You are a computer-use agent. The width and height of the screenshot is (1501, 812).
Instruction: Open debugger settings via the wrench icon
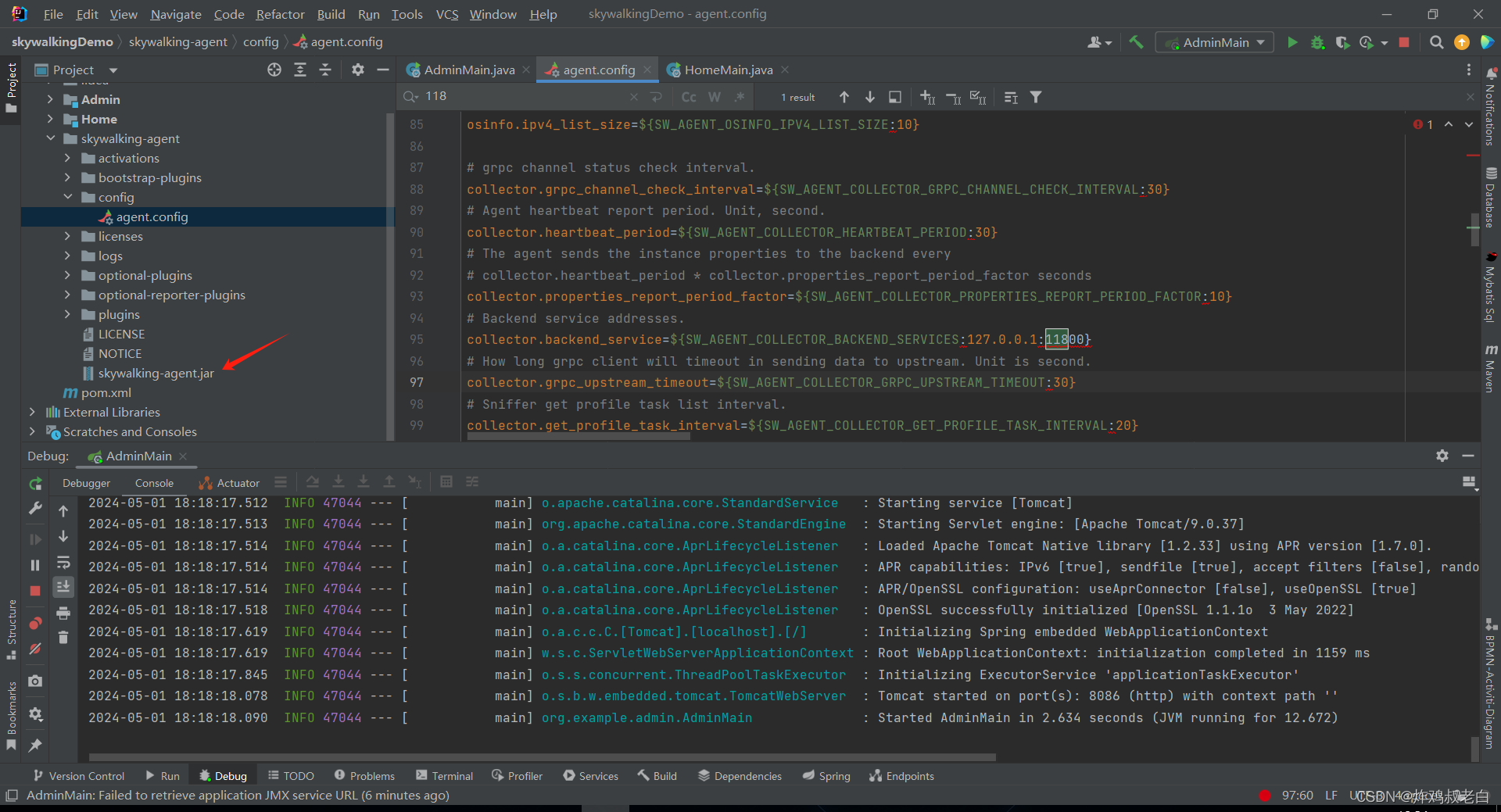pos(35,508)
